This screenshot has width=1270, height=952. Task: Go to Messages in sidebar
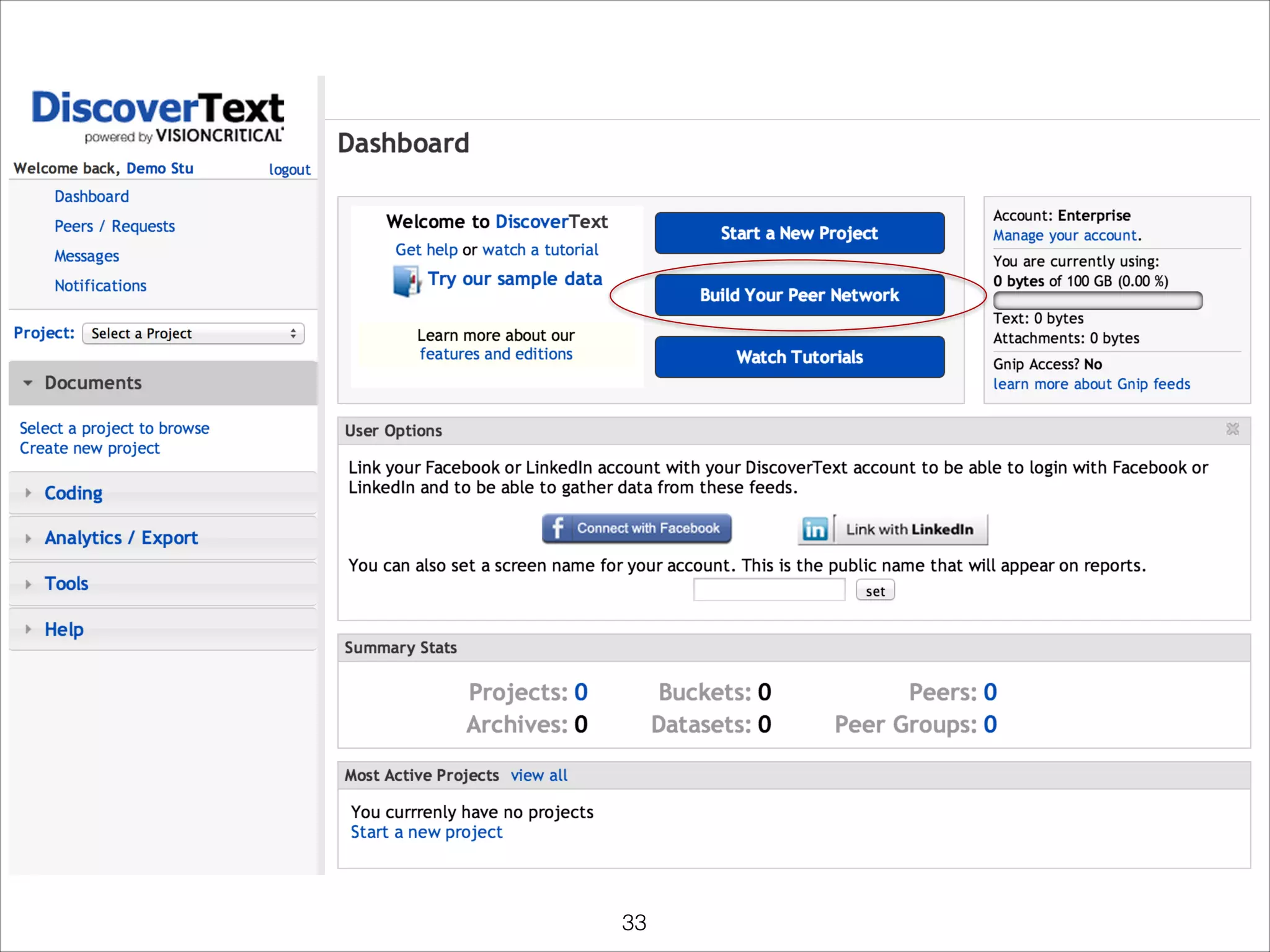[x=87, y=256]
